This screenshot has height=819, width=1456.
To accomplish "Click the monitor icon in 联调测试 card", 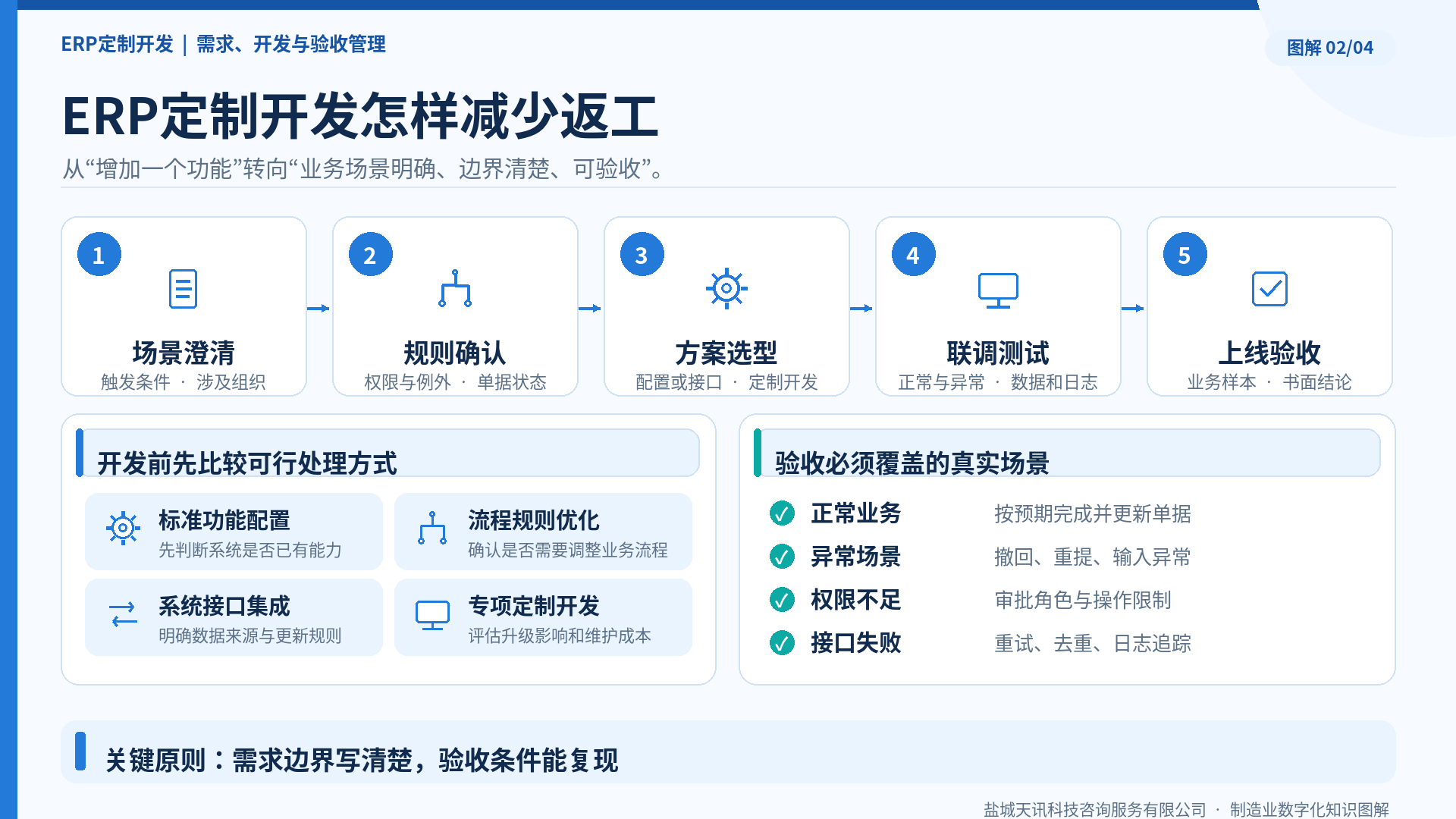I will tap(998, 290).
